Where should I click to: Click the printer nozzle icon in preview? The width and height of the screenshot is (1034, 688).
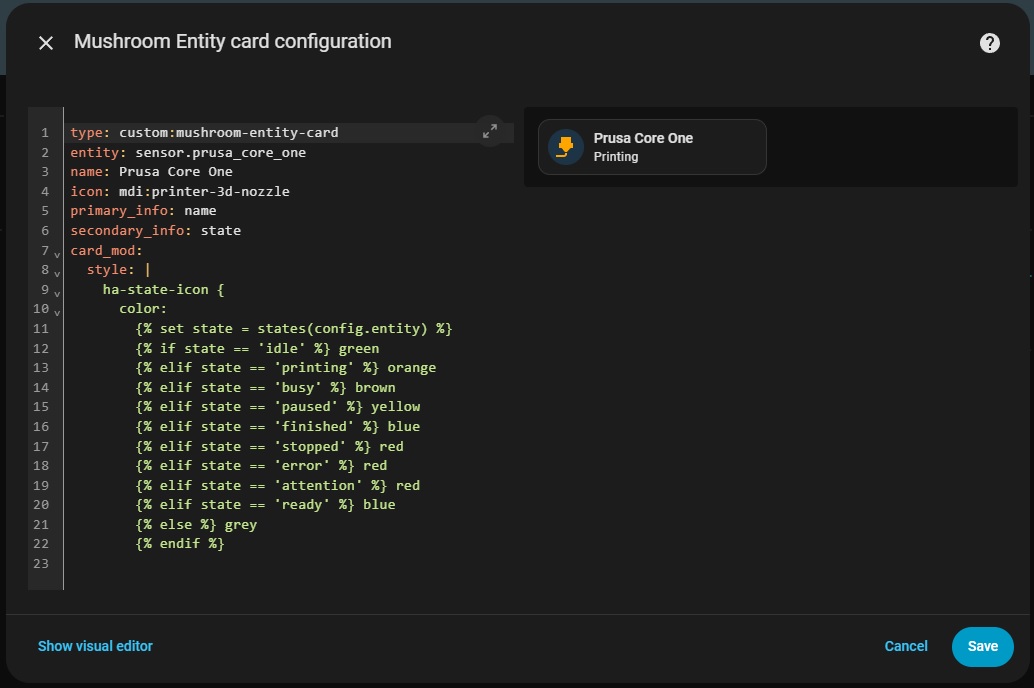point(566,147)
